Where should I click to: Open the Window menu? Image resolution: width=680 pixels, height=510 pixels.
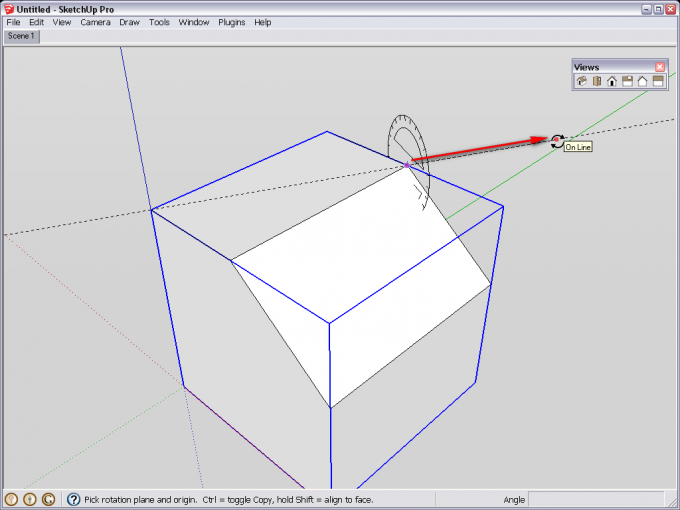coord(194,22)
